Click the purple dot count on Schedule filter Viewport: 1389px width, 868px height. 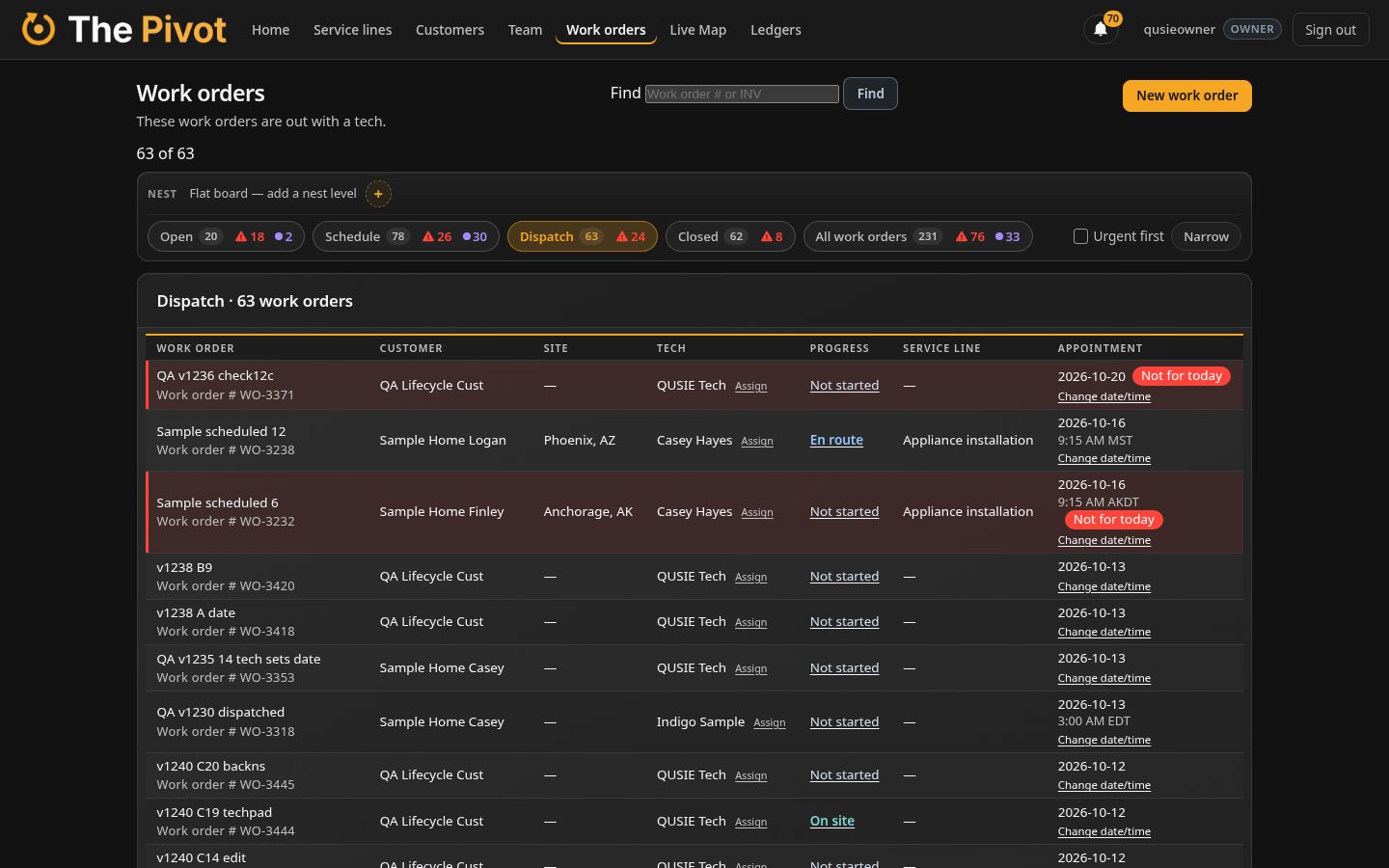pyautogui.click(x=475, y=236)
